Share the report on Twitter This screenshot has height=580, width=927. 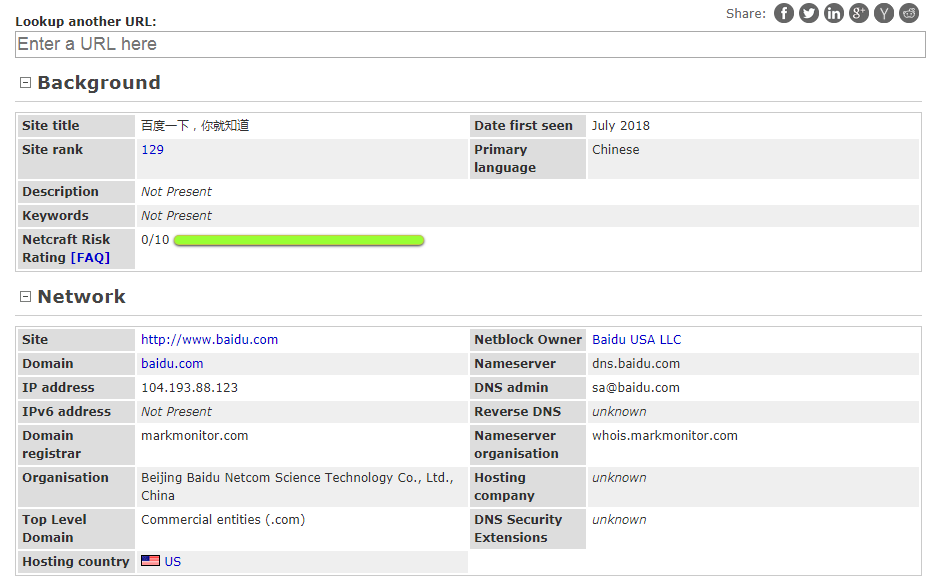click(809, 13)
